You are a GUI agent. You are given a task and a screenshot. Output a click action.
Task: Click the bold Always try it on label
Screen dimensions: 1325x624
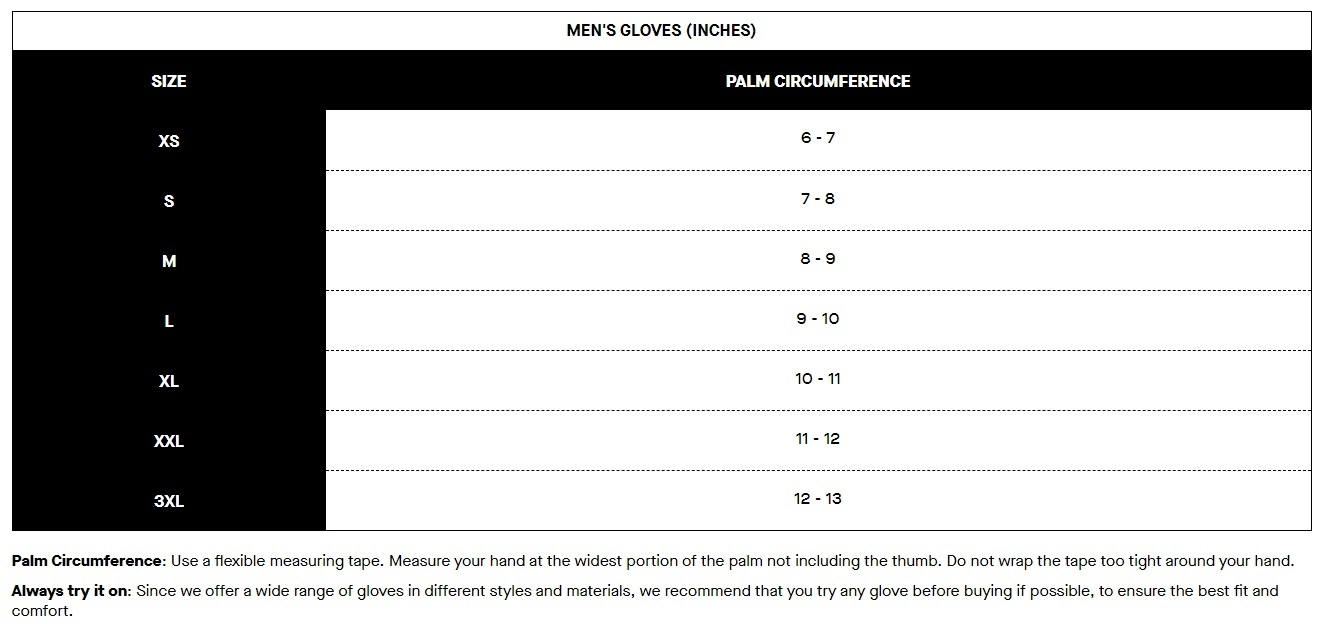click(70, 591)
